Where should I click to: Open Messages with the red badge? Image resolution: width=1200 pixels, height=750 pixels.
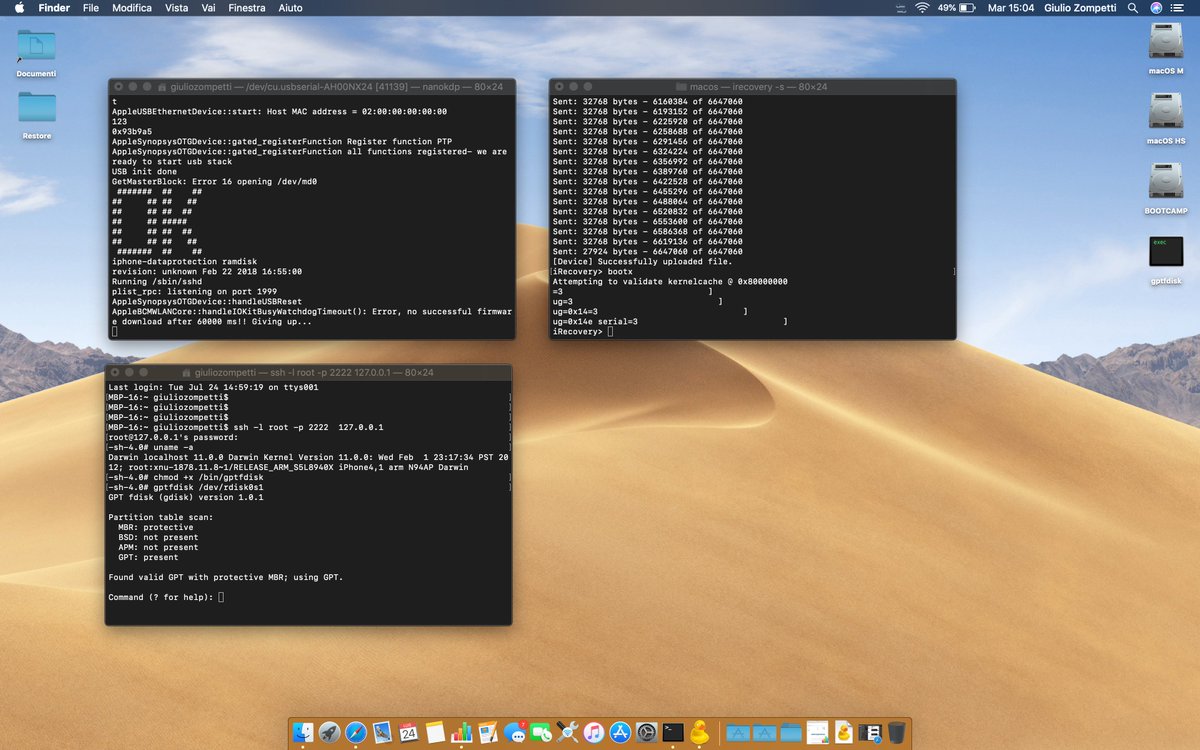pos(516,733)
